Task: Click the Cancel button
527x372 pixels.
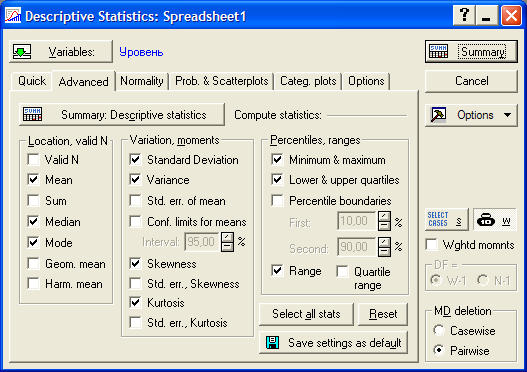Action: [x=471, y=81]
